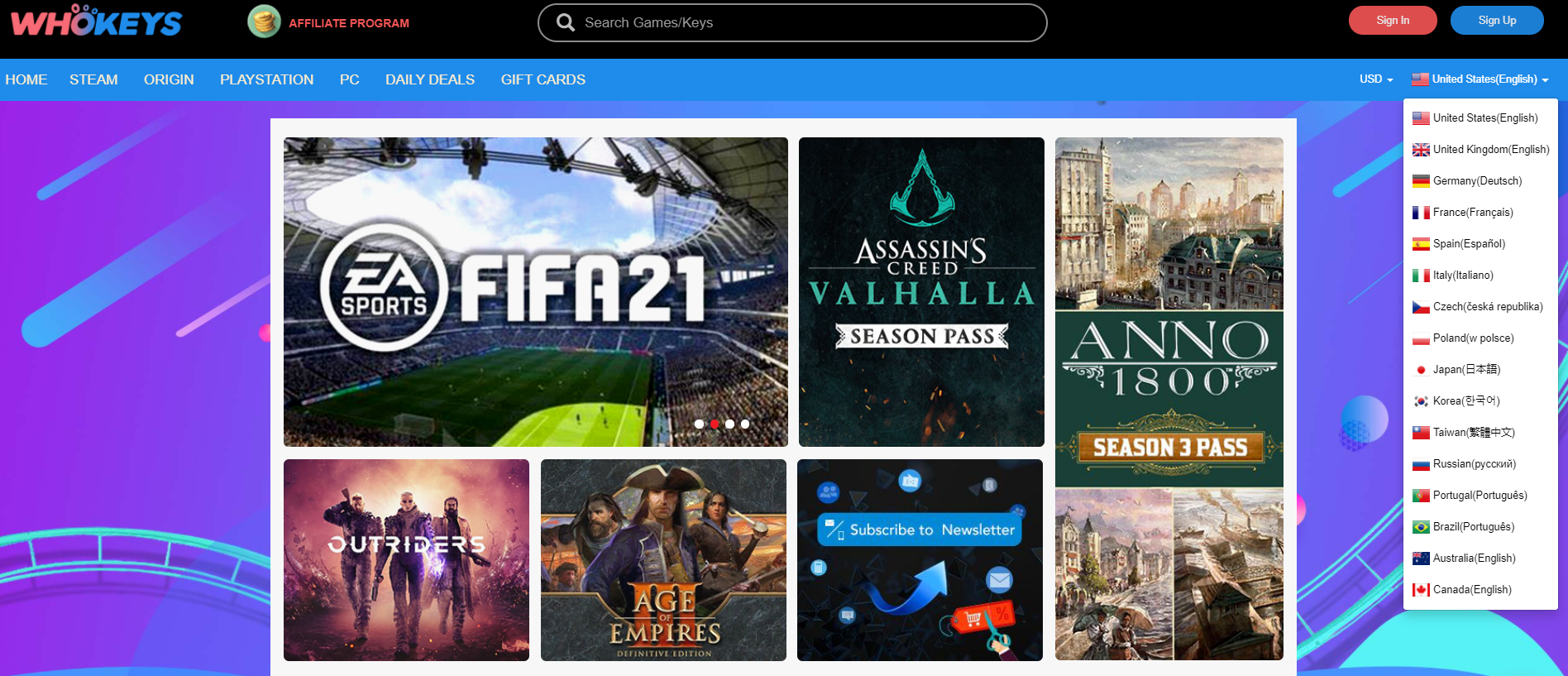This screenshot has height=676, width=1568.
Task: Open the Outriders game banner
Action: [x=406, y=560]
